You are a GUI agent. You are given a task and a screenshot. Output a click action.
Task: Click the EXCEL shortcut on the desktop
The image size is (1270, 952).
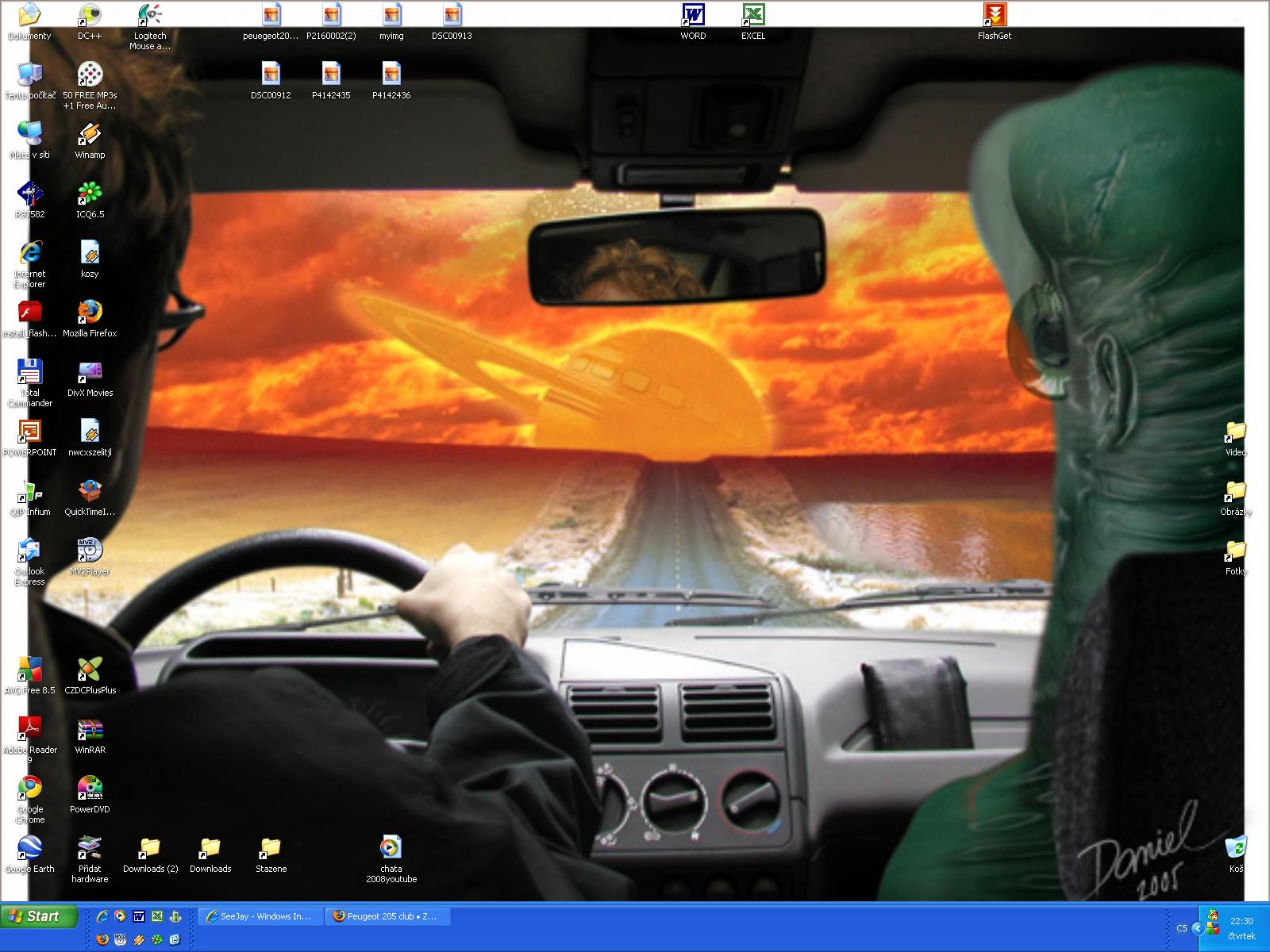tap(753, 16)
